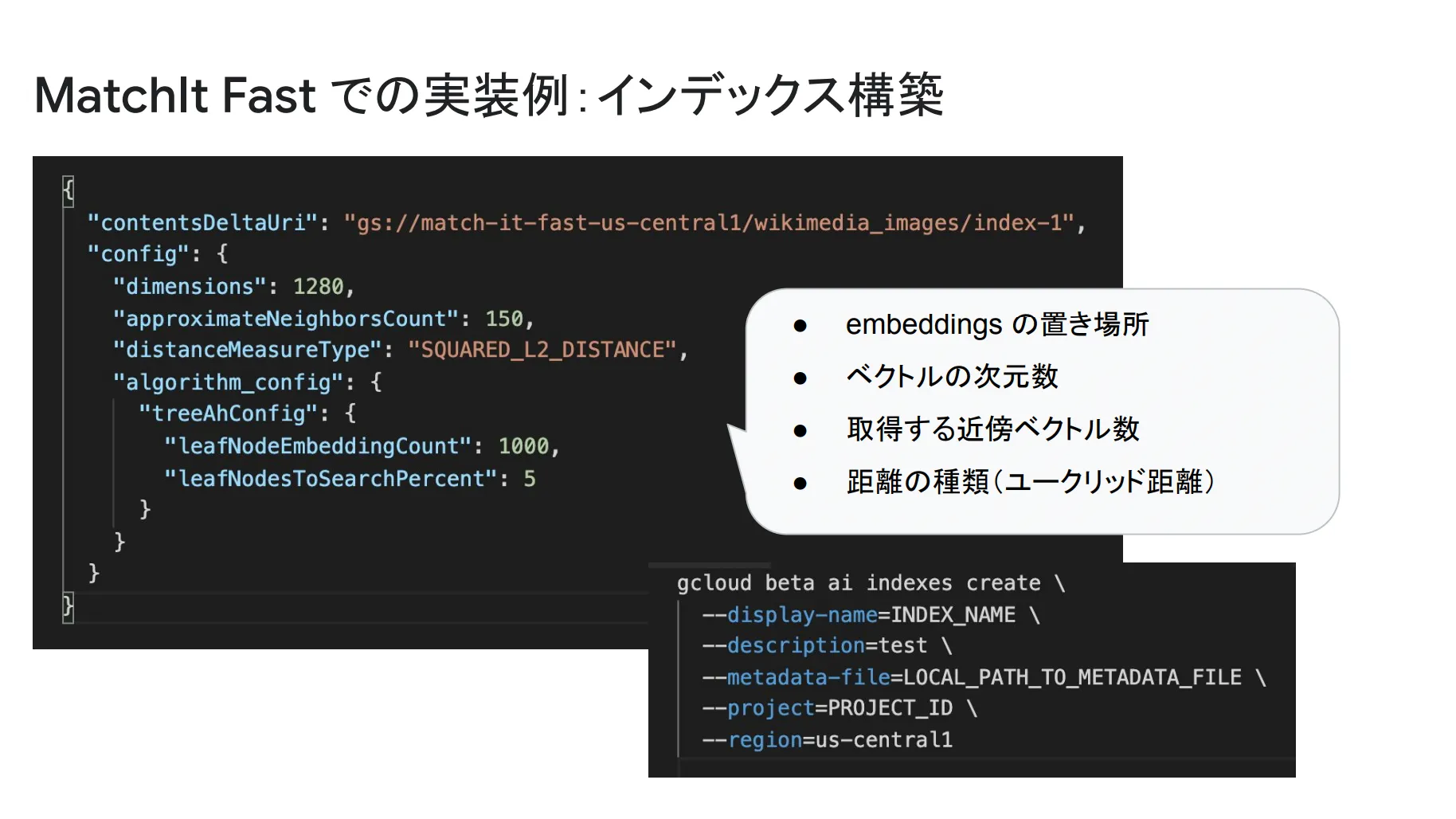Click the opening brace at JSON top

pyautogui.click(x=68, y=190)
